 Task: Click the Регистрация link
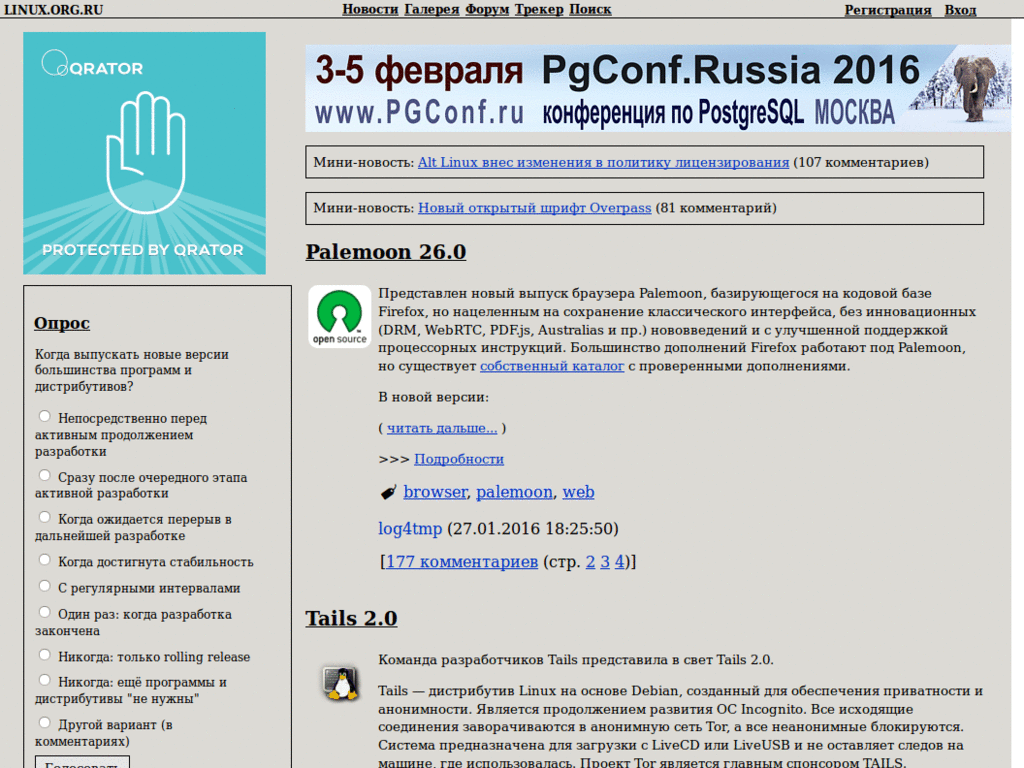[888, 10]
